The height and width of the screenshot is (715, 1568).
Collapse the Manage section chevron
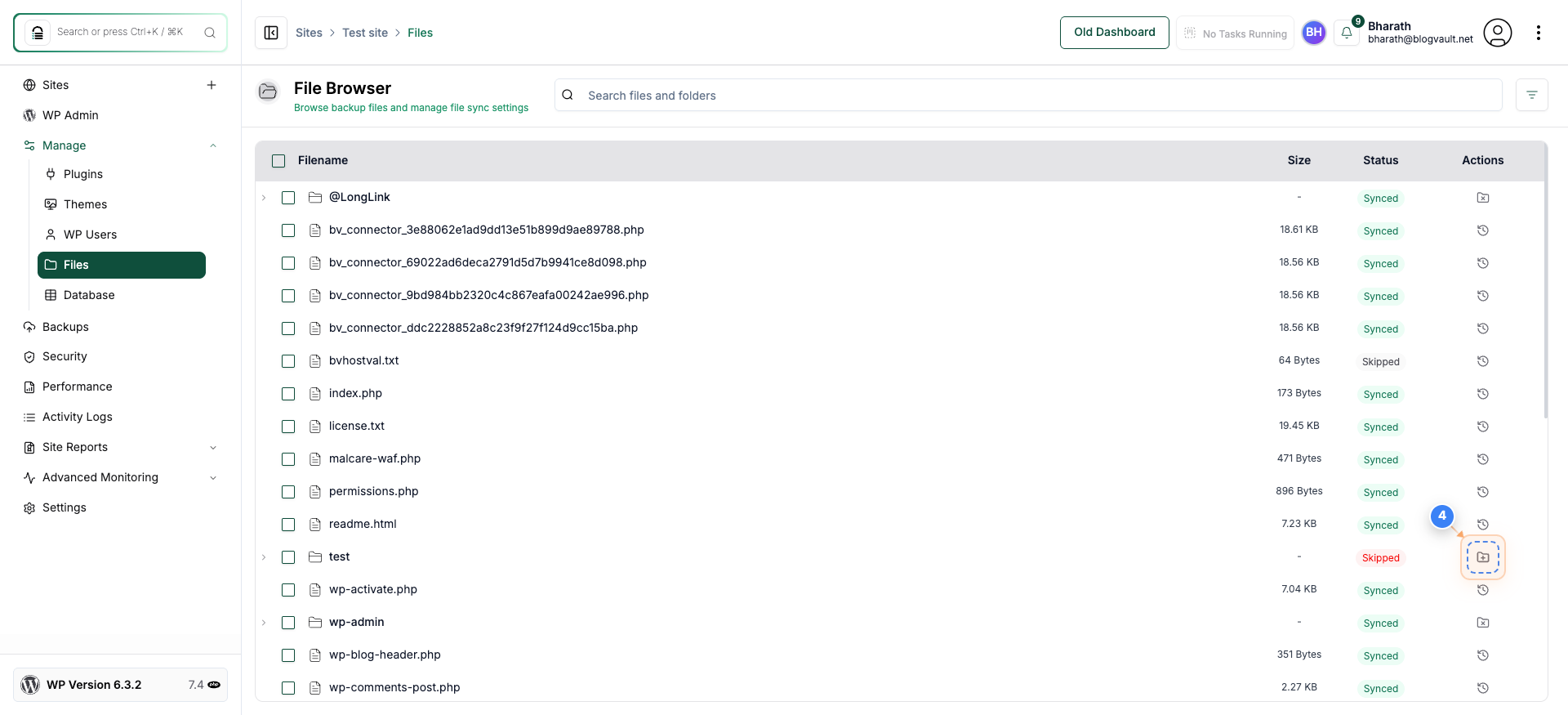point(213,145)
